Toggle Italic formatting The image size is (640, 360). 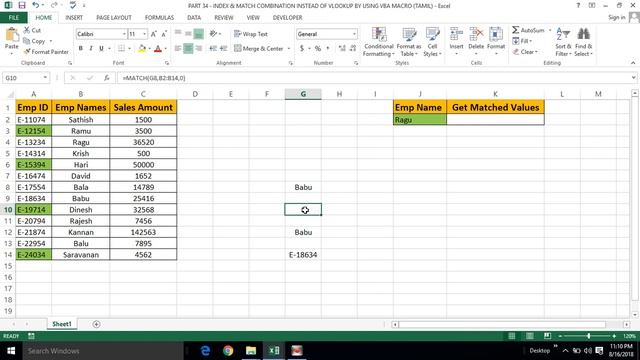91,49
